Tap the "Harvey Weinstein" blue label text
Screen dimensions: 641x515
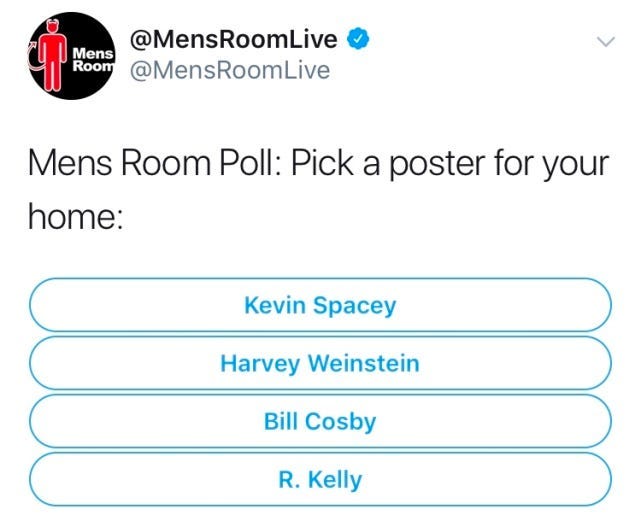point(320,363)
